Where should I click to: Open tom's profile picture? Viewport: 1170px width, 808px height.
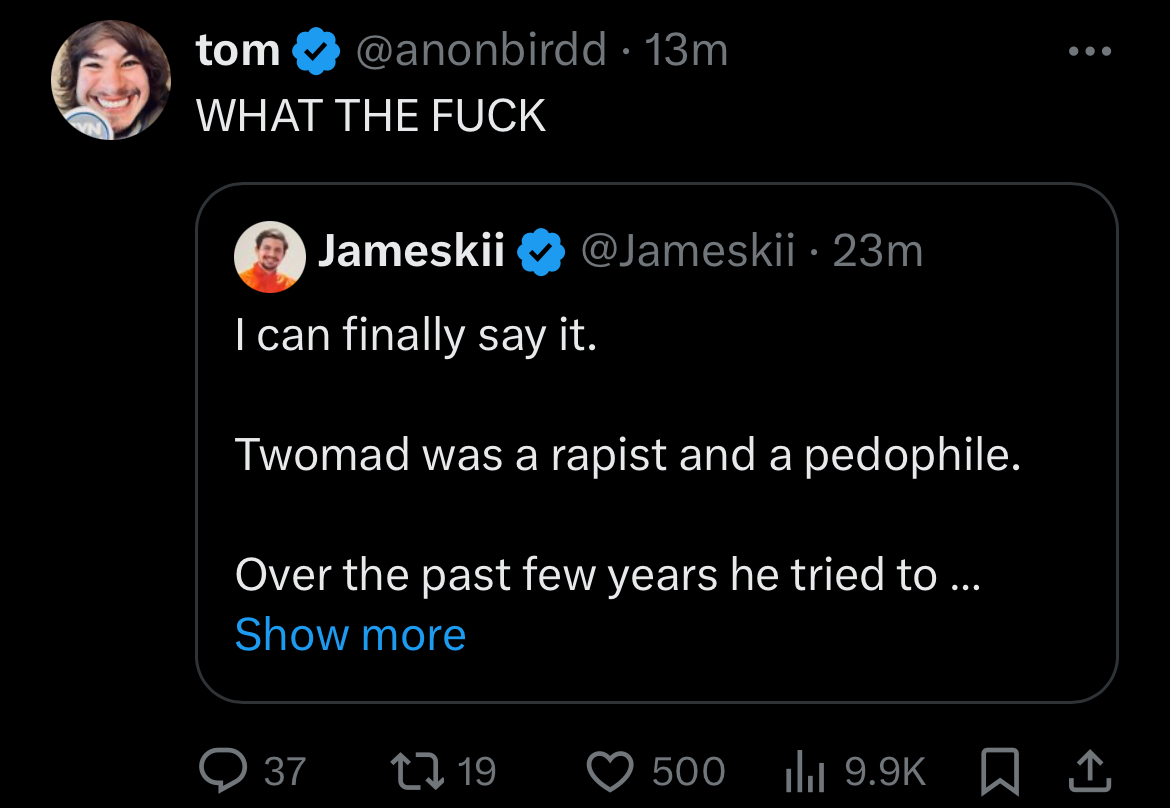point(111,80)
